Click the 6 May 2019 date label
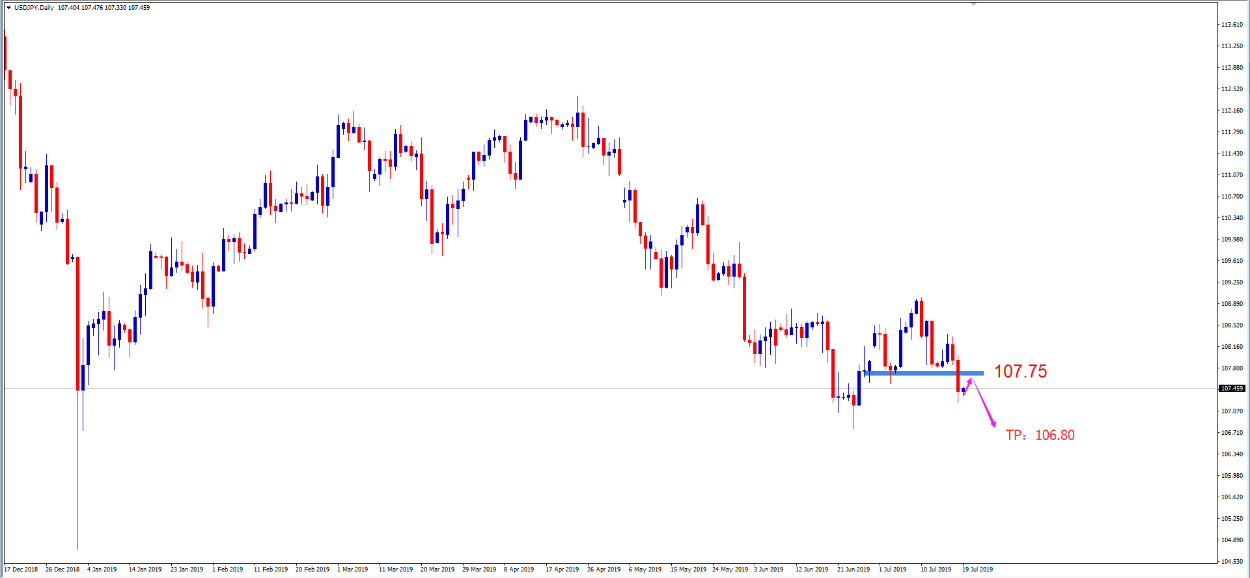The height and width of the screenshot is (578, 1250). tap(645, 569)
